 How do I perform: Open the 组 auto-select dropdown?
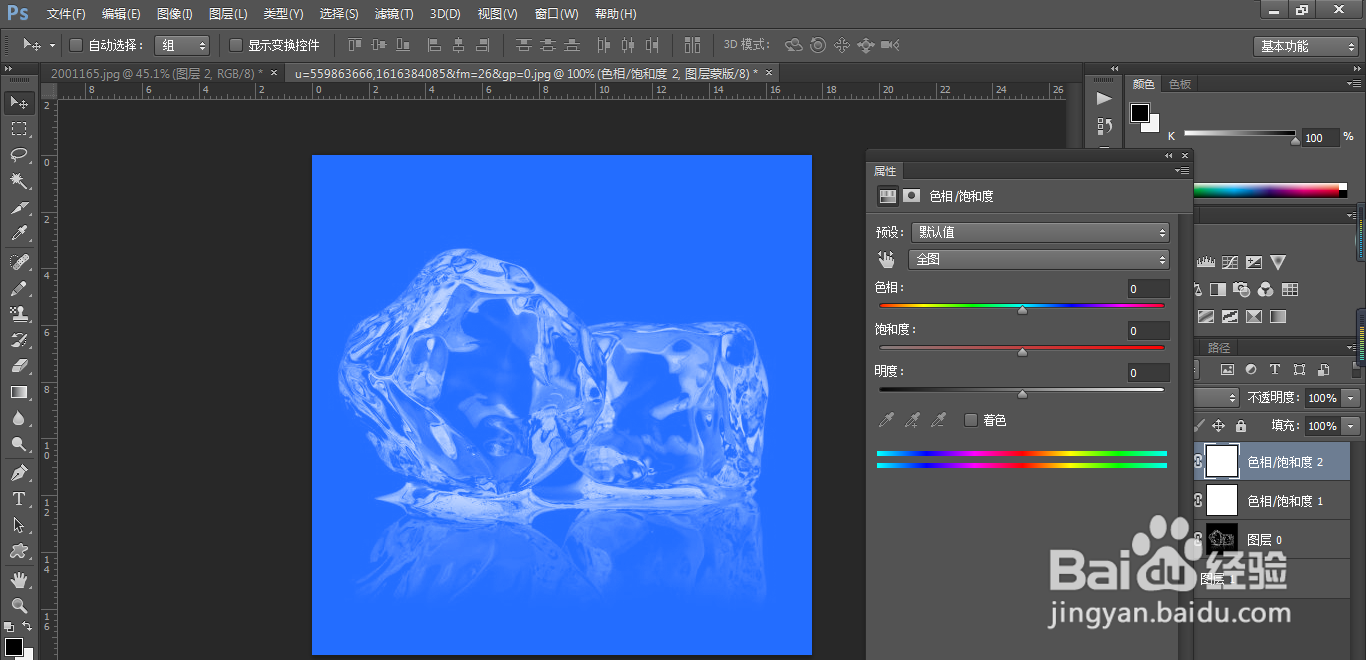pyautogui.click(x=182, y=45)
